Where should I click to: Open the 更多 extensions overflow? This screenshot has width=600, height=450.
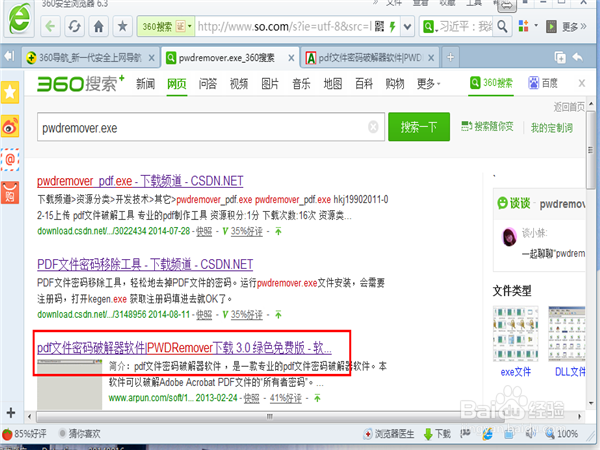pyautogui.click(x=574, y=26)
